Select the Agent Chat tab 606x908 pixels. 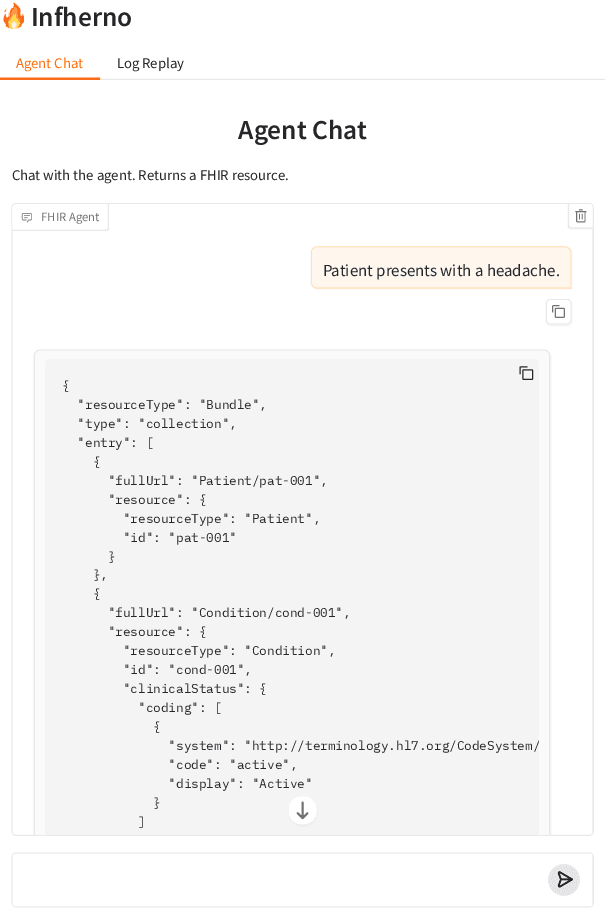[x=50, y=62]
